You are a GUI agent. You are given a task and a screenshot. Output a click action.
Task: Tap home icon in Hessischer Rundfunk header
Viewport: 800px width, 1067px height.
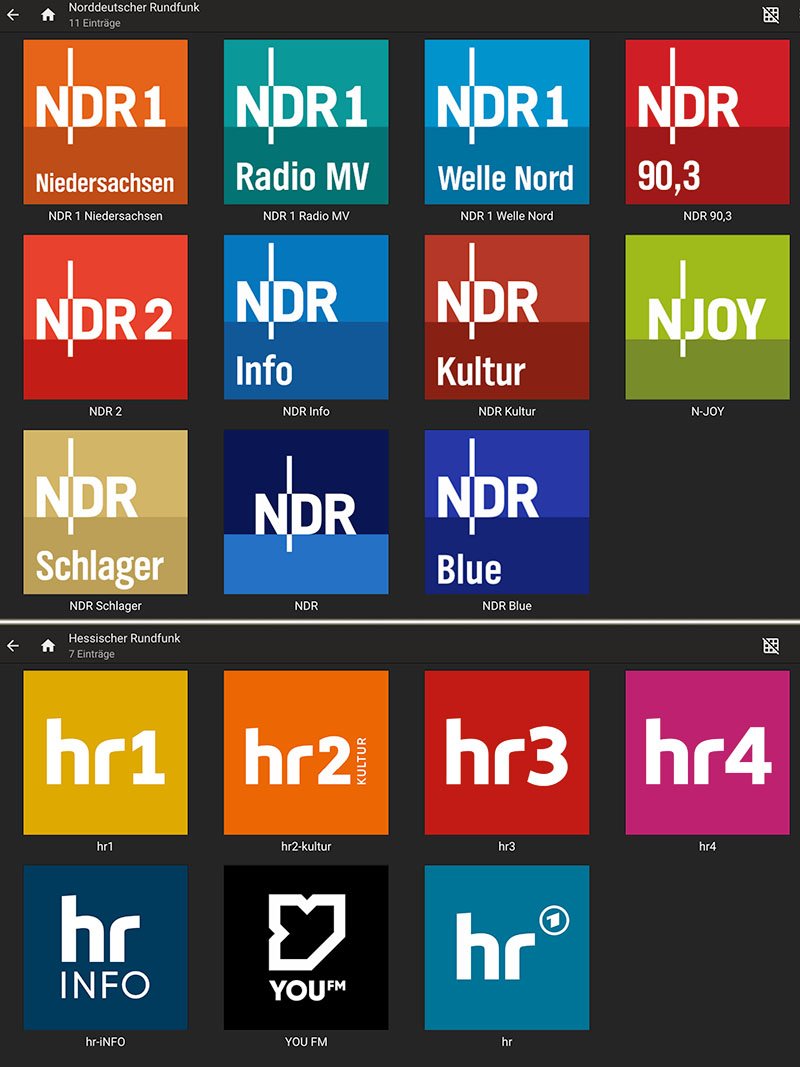(x=48, y=646)
